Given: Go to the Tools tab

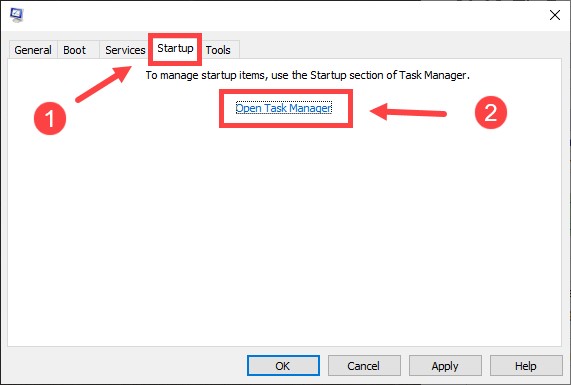Looking at the screenshot, I should (218, 50).
